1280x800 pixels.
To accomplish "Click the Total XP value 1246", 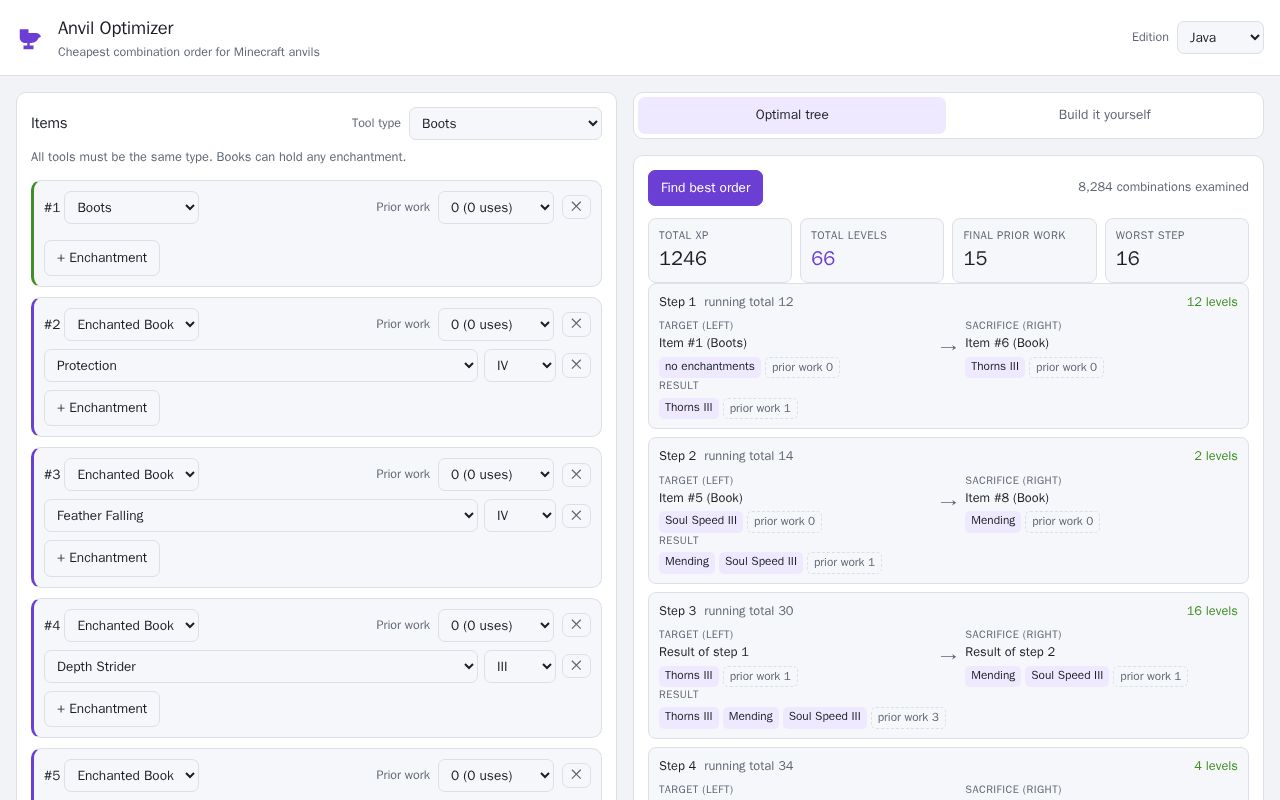I will click(x=683, y=259).
